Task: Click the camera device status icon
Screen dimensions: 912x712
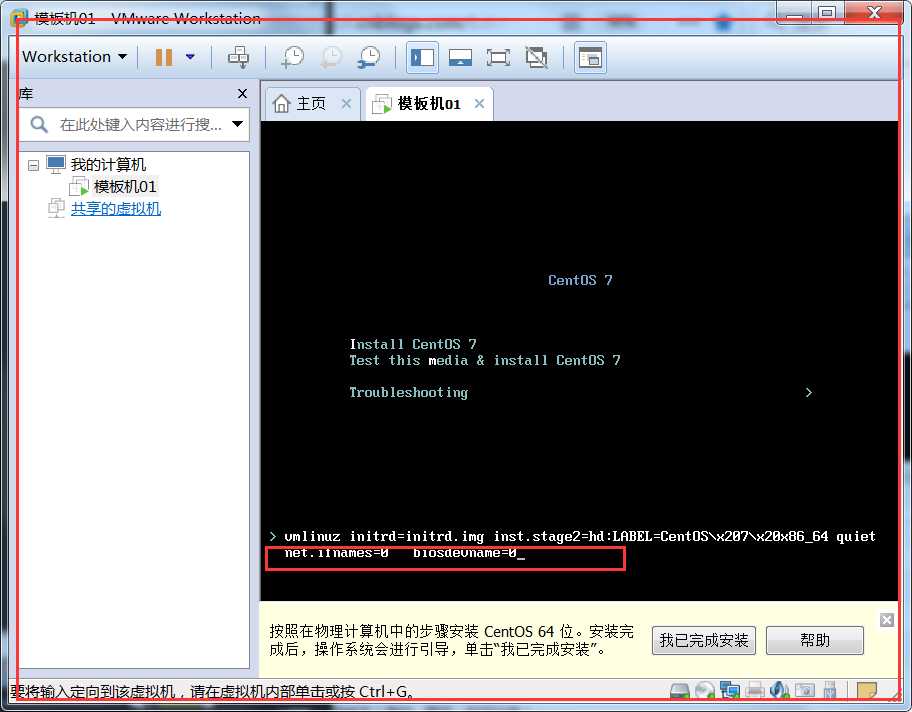Action: point(805,690)
